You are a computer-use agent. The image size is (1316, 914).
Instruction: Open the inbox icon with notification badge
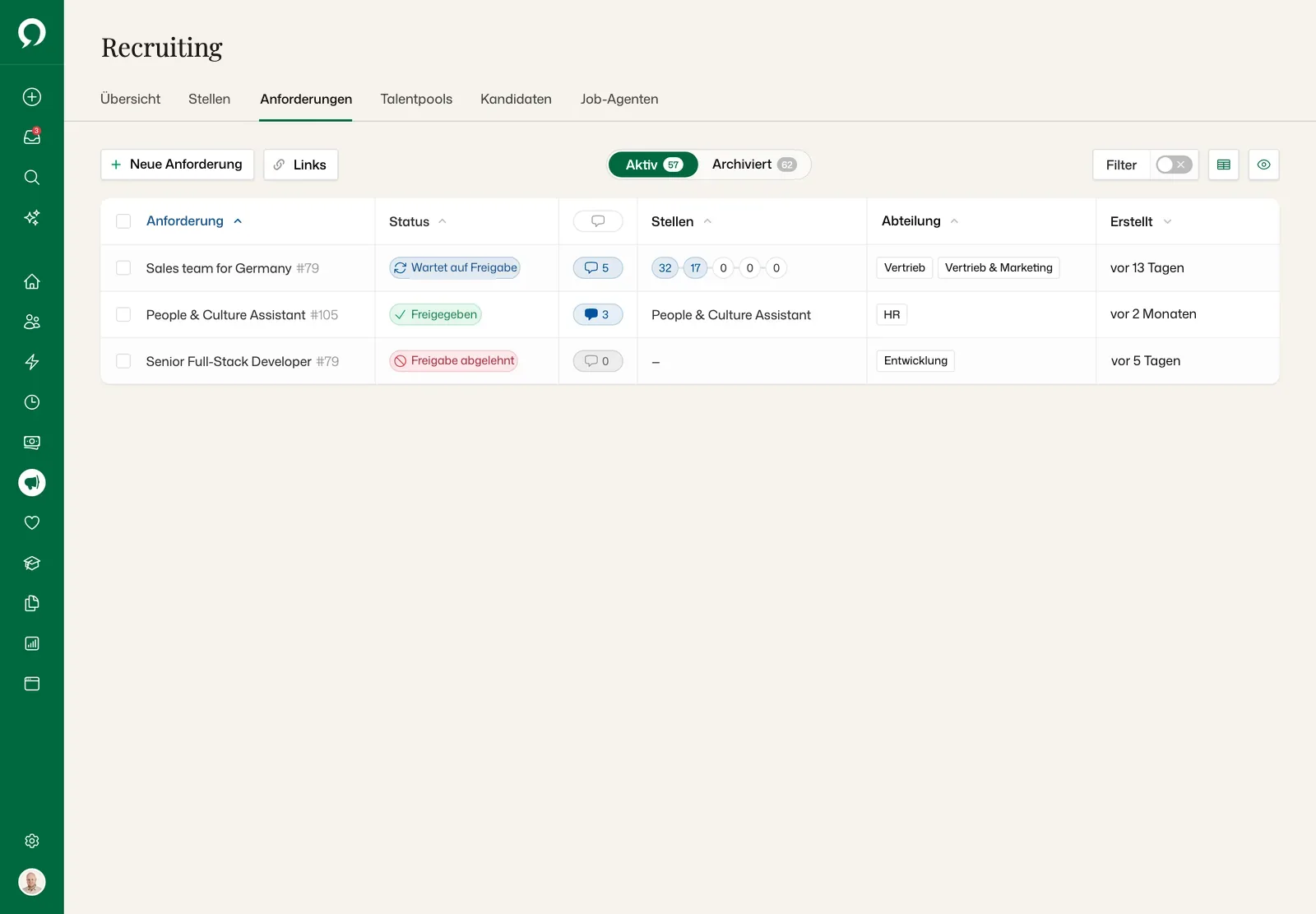[x=32, y=137]
